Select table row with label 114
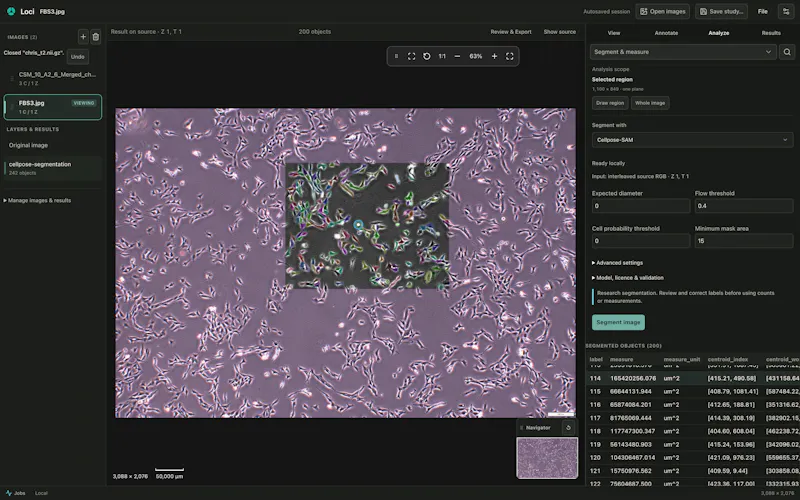Viewport: 800px width, 500px height. [693, 378]
